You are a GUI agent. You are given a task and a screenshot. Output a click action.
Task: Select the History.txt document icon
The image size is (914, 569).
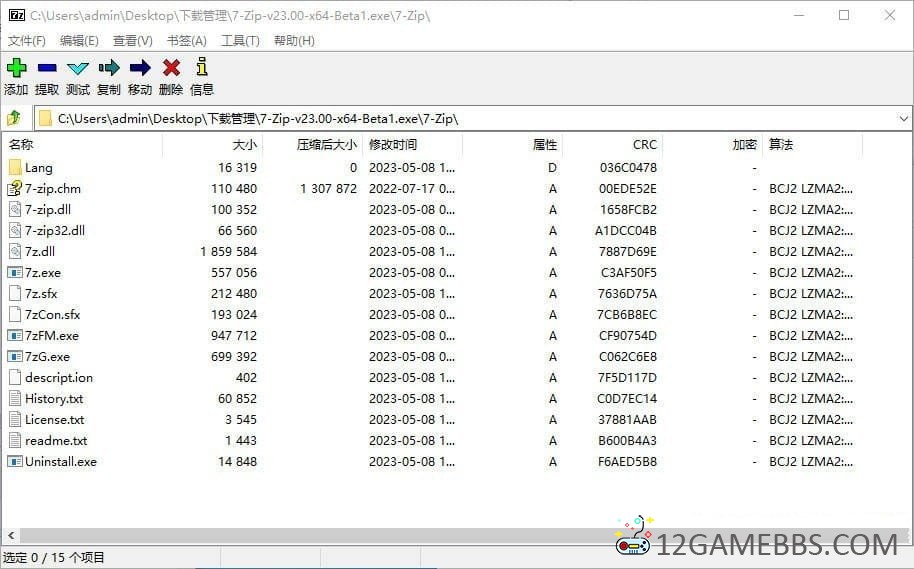pyautogui.click(x=15, y=398)
